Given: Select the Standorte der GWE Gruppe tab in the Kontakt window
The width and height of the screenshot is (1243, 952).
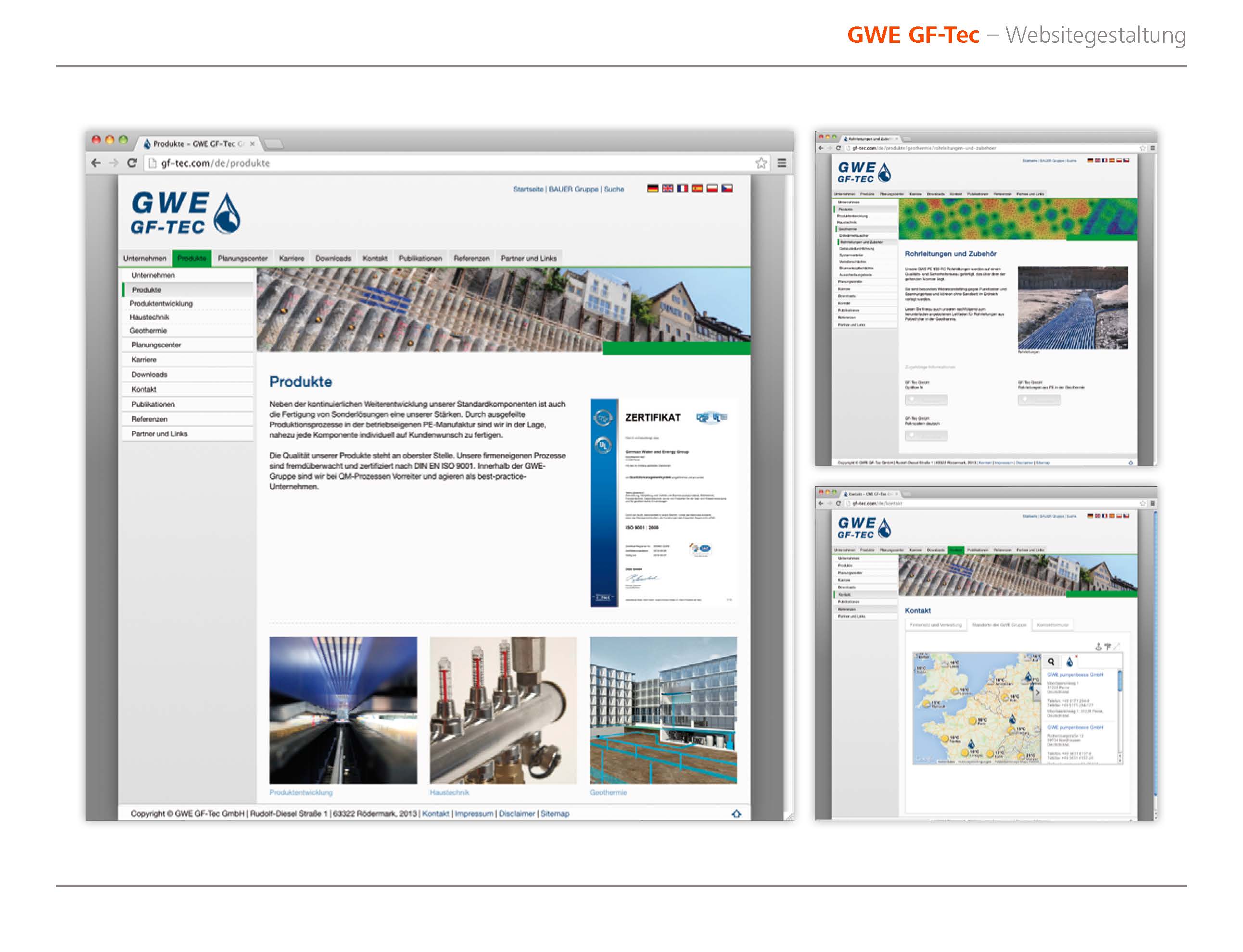Looking at the screenshot, I should coord(999,625).
